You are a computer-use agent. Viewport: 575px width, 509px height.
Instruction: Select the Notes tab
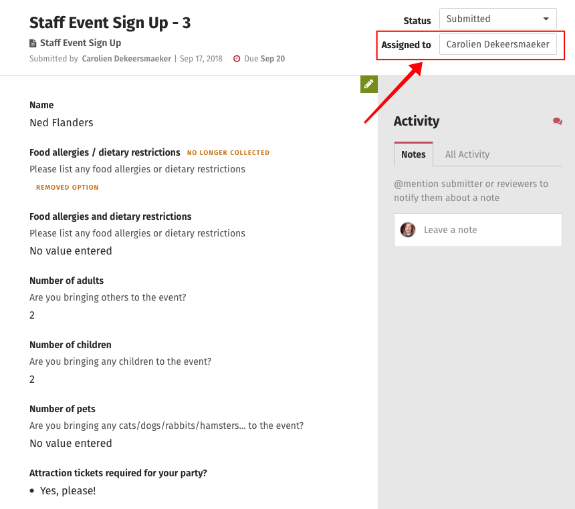pyautogui.click(x=413, y=154)
